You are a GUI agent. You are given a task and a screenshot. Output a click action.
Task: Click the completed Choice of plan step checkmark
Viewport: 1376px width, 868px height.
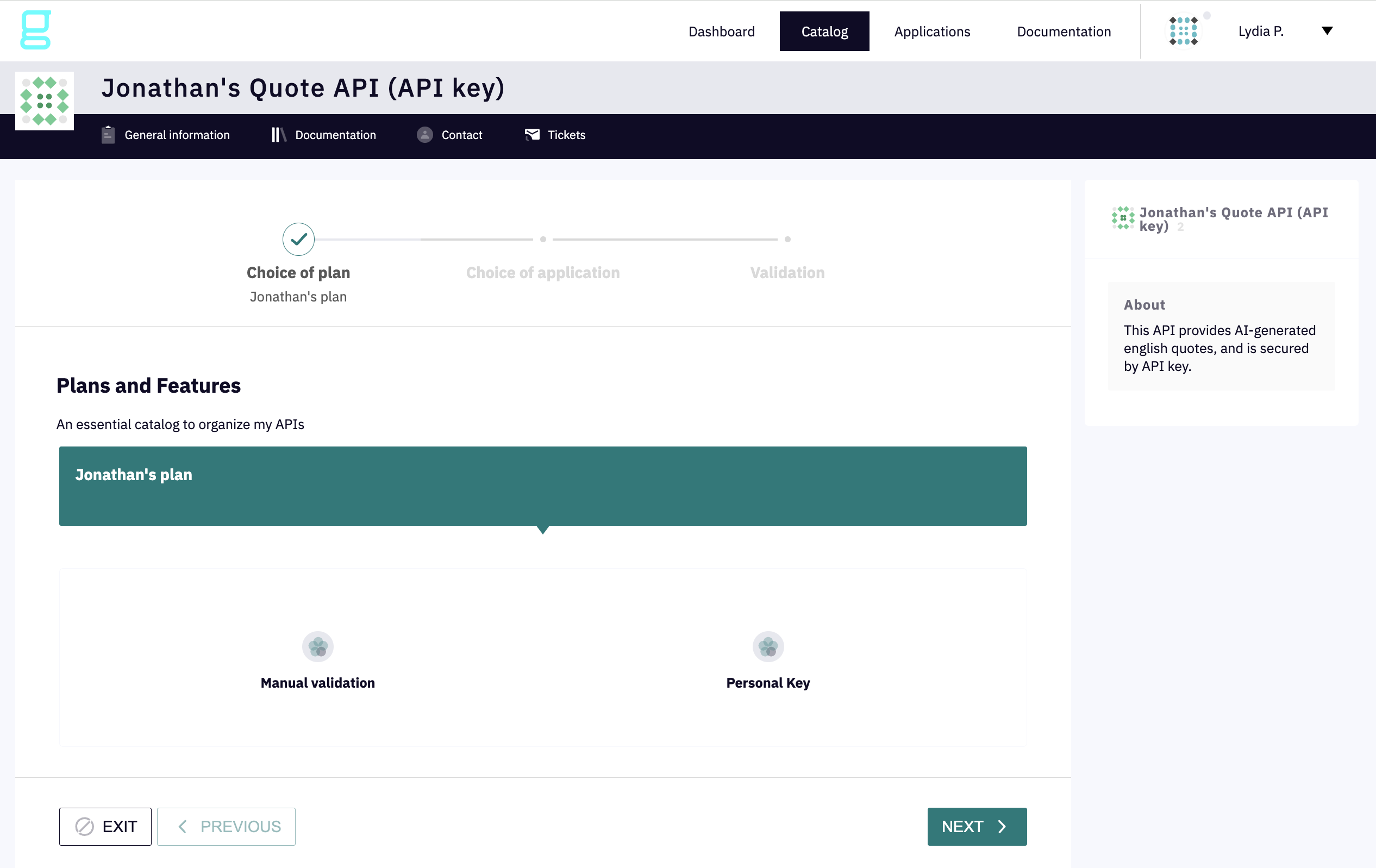coord(298,240)
